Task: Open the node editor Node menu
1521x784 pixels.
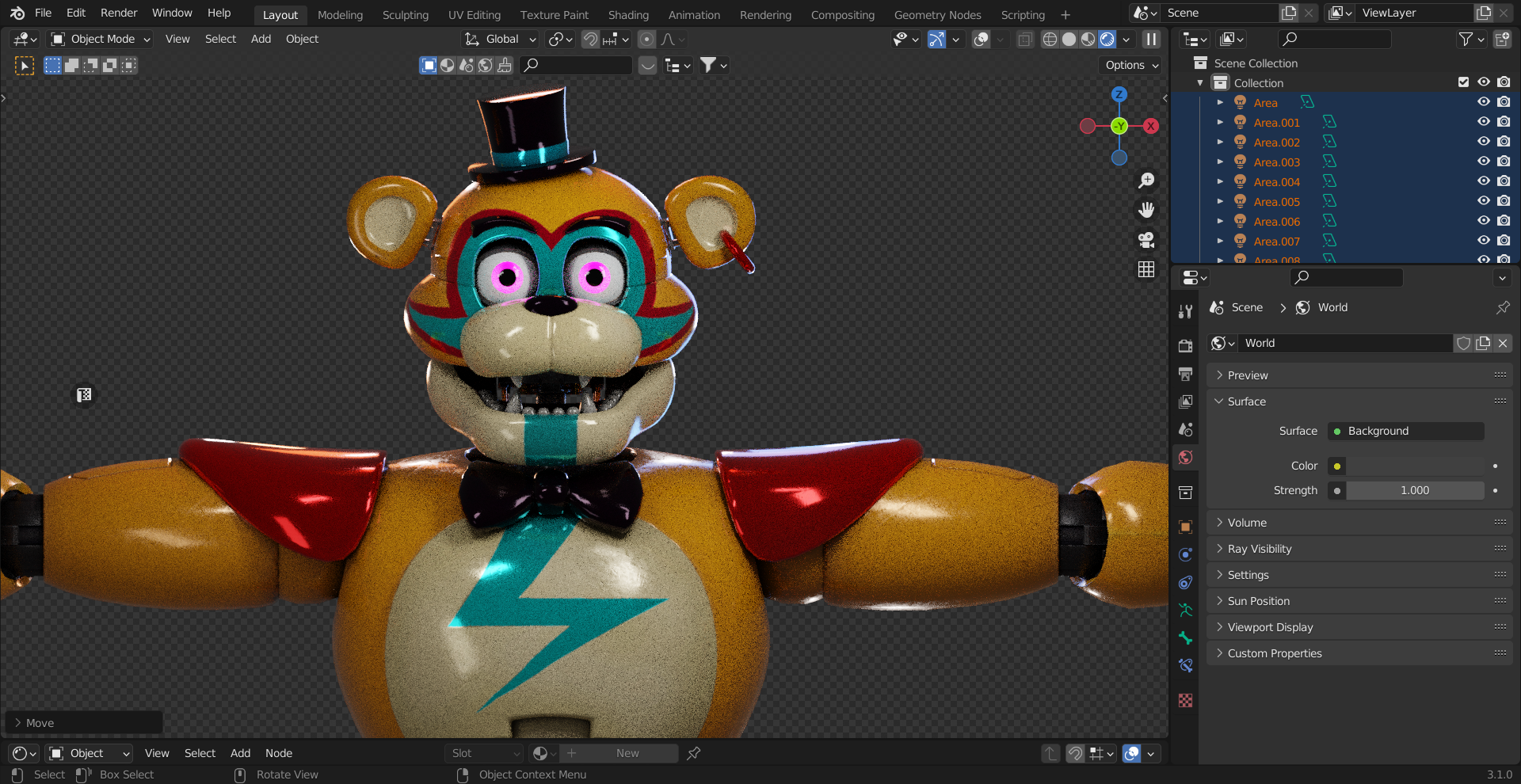Action: (279, 753)
